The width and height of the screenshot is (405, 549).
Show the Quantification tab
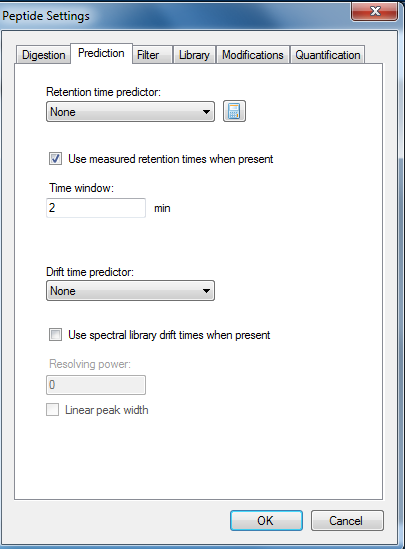(x=328, y=55)
